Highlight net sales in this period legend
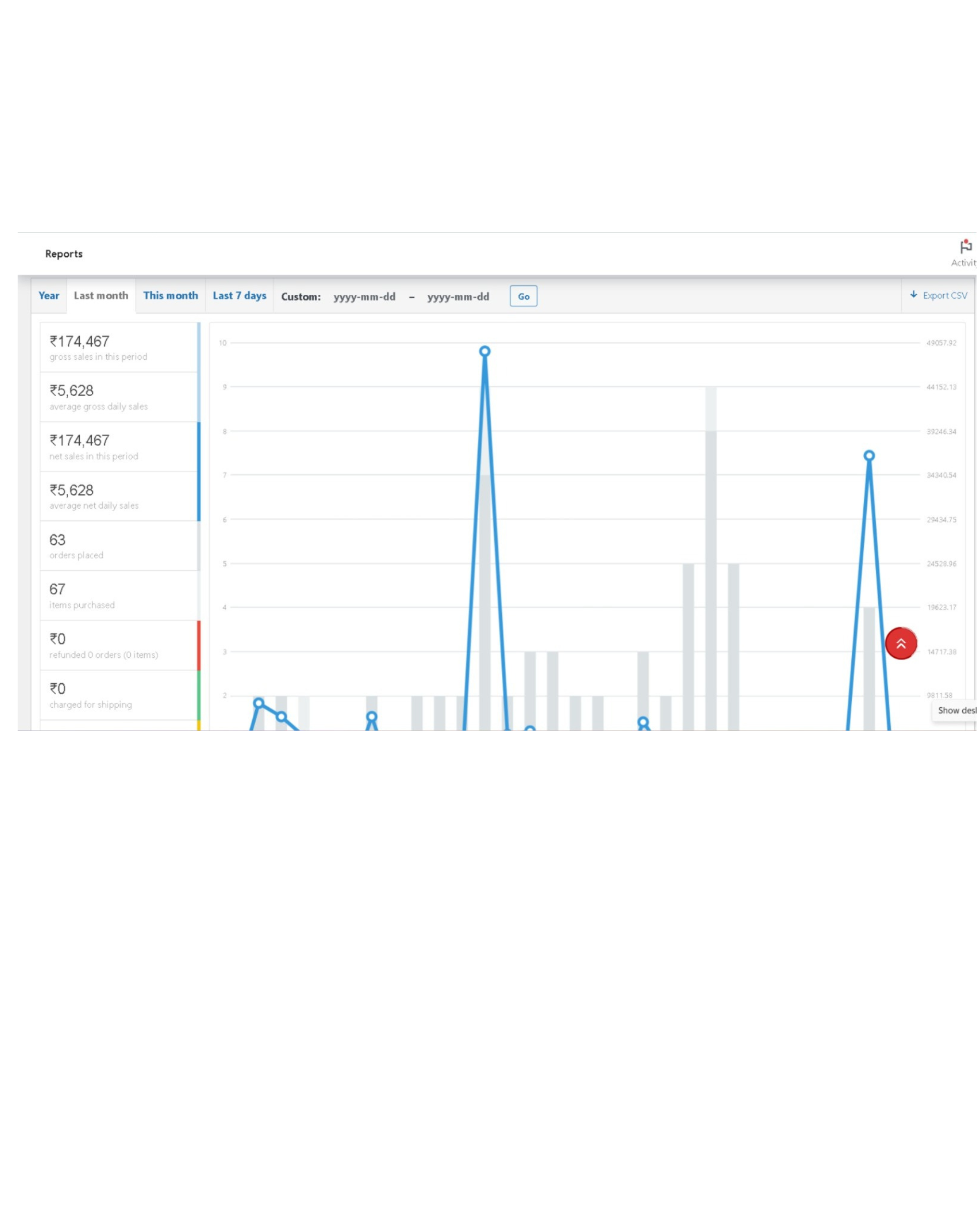980x1225 pixels. 120,447
